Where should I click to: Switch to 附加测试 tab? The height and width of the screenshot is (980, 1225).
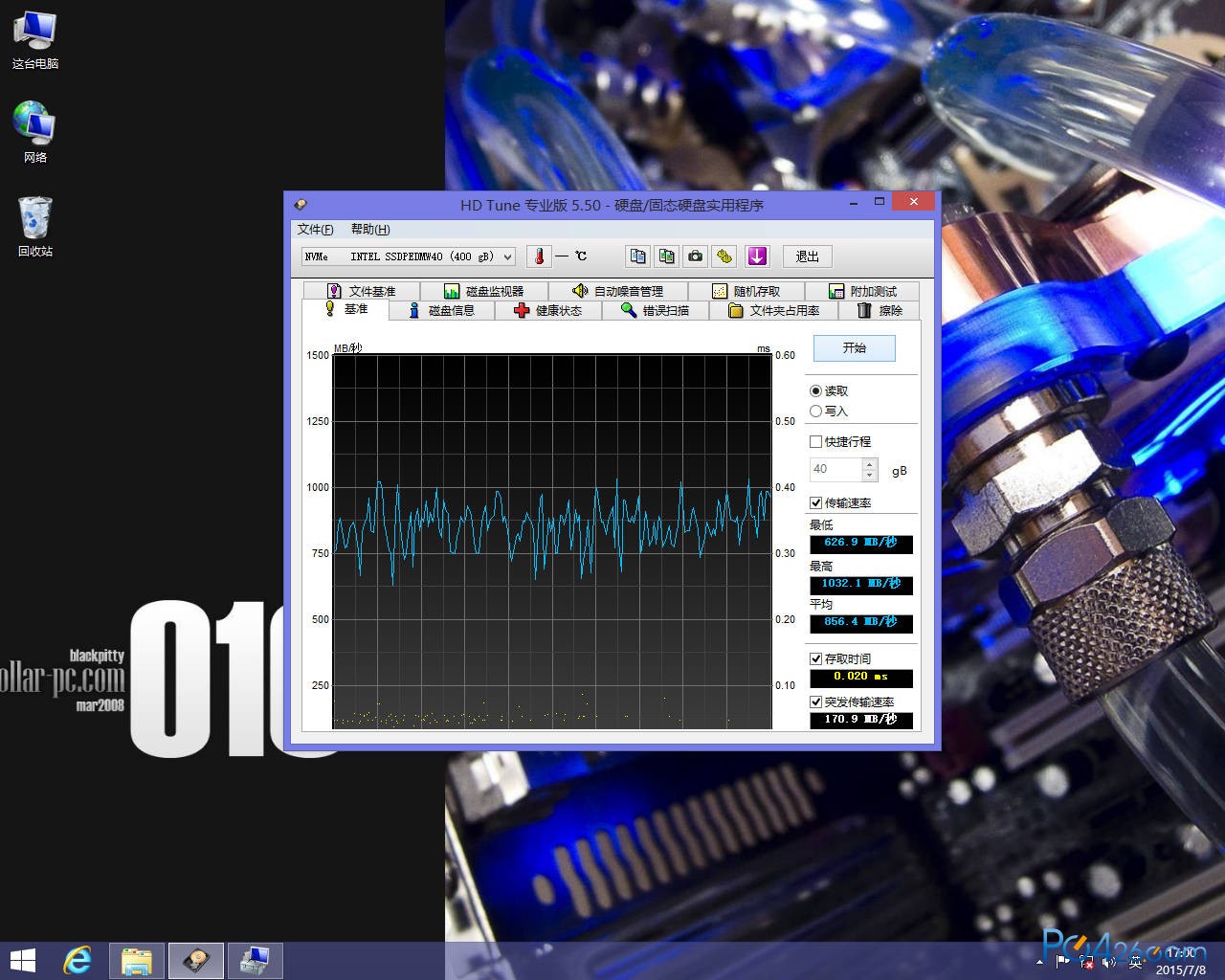point(862,291)
